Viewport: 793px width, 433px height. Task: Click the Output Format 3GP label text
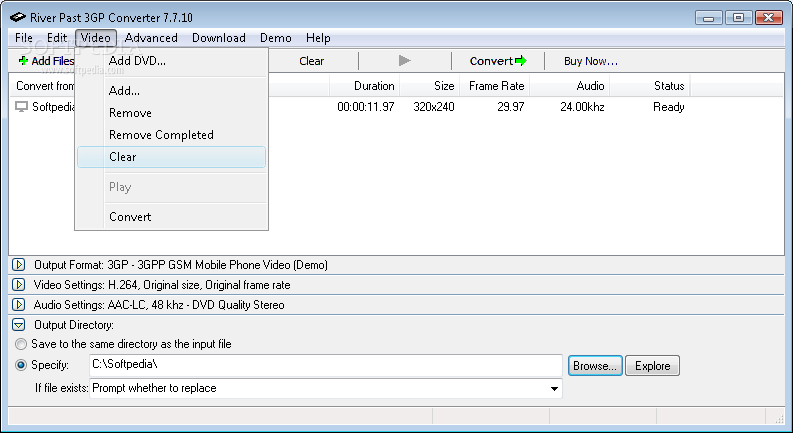point(181,265)
